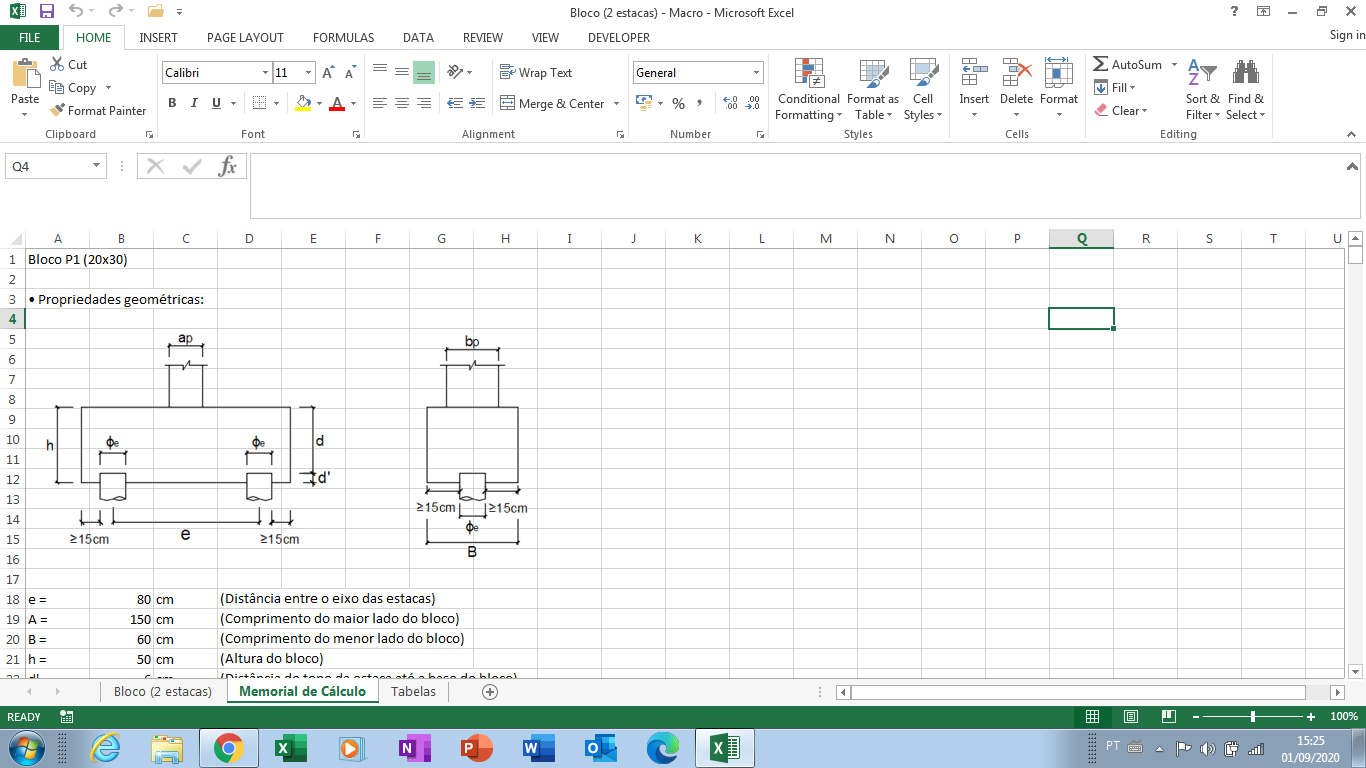Viewport: 1366px width, 768px height.
Task: Click the Increase Decimal icon
Action: point(730,103)
